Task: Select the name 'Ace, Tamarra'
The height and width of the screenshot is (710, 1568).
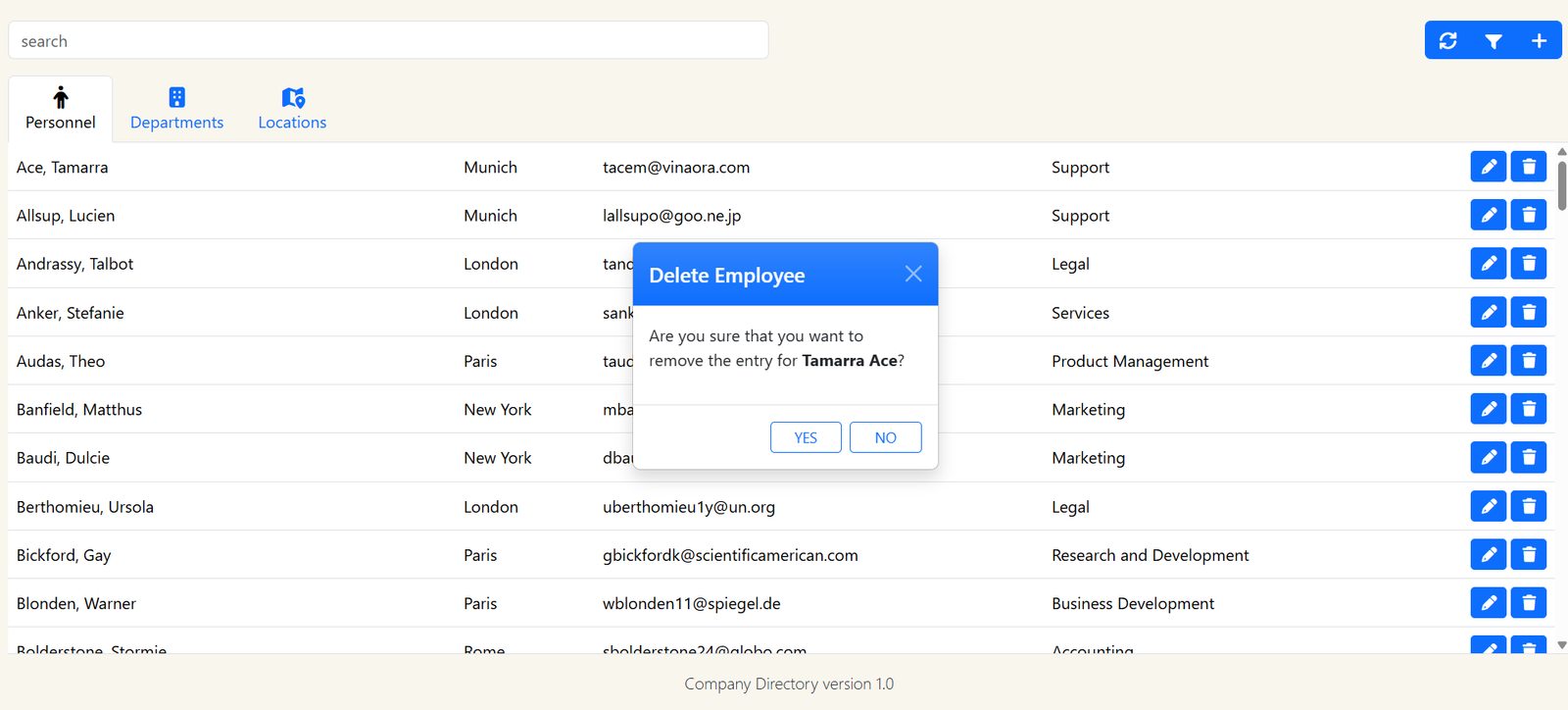Action: (x=63, y=168)
